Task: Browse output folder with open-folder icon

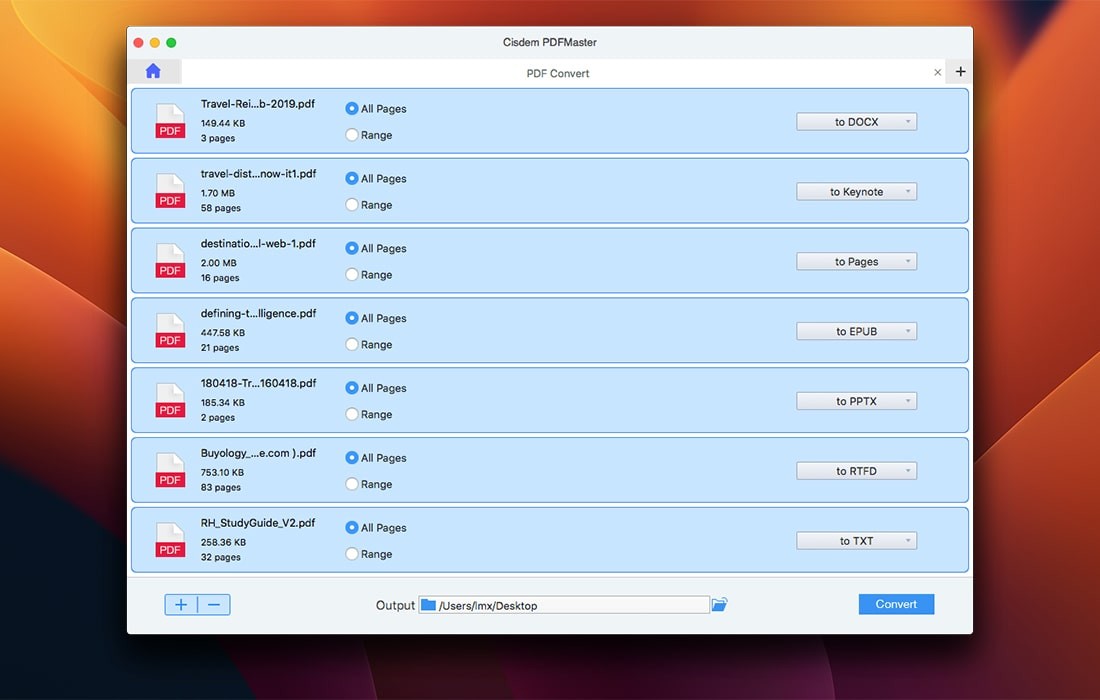Action: [720, 605]
